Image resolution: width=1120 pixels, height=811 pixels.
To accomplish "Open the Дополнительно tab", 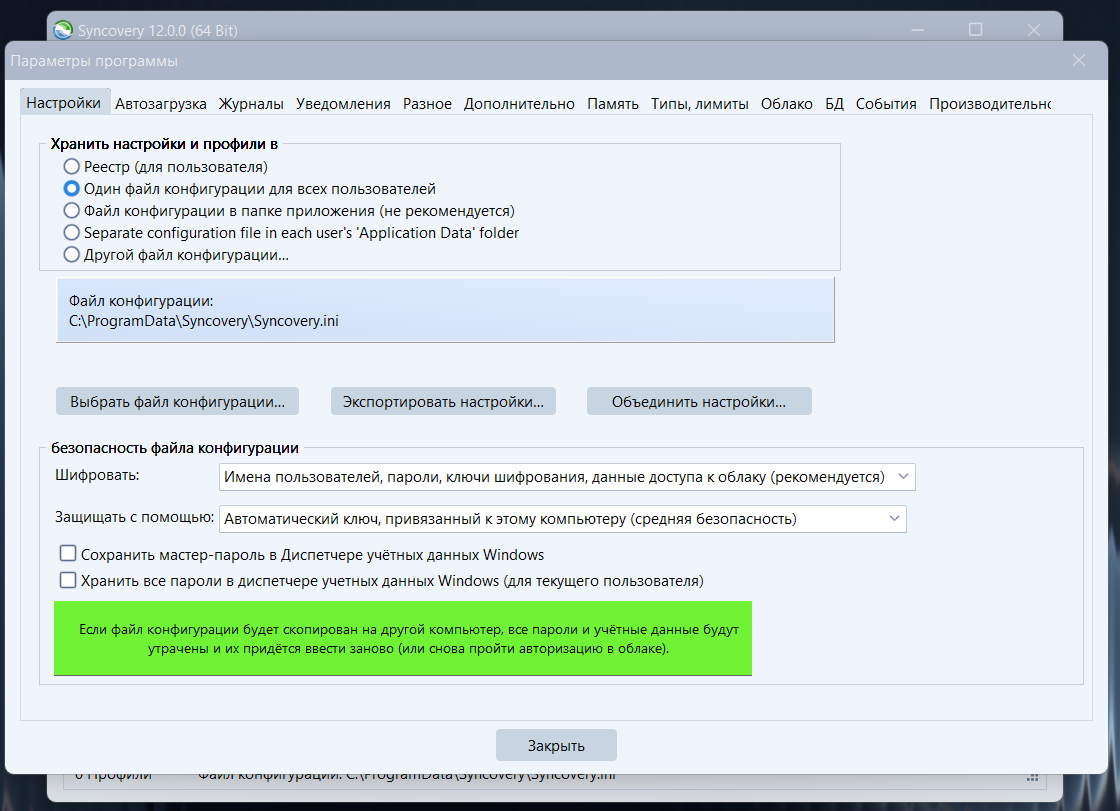I will click(x=519, y=104).
